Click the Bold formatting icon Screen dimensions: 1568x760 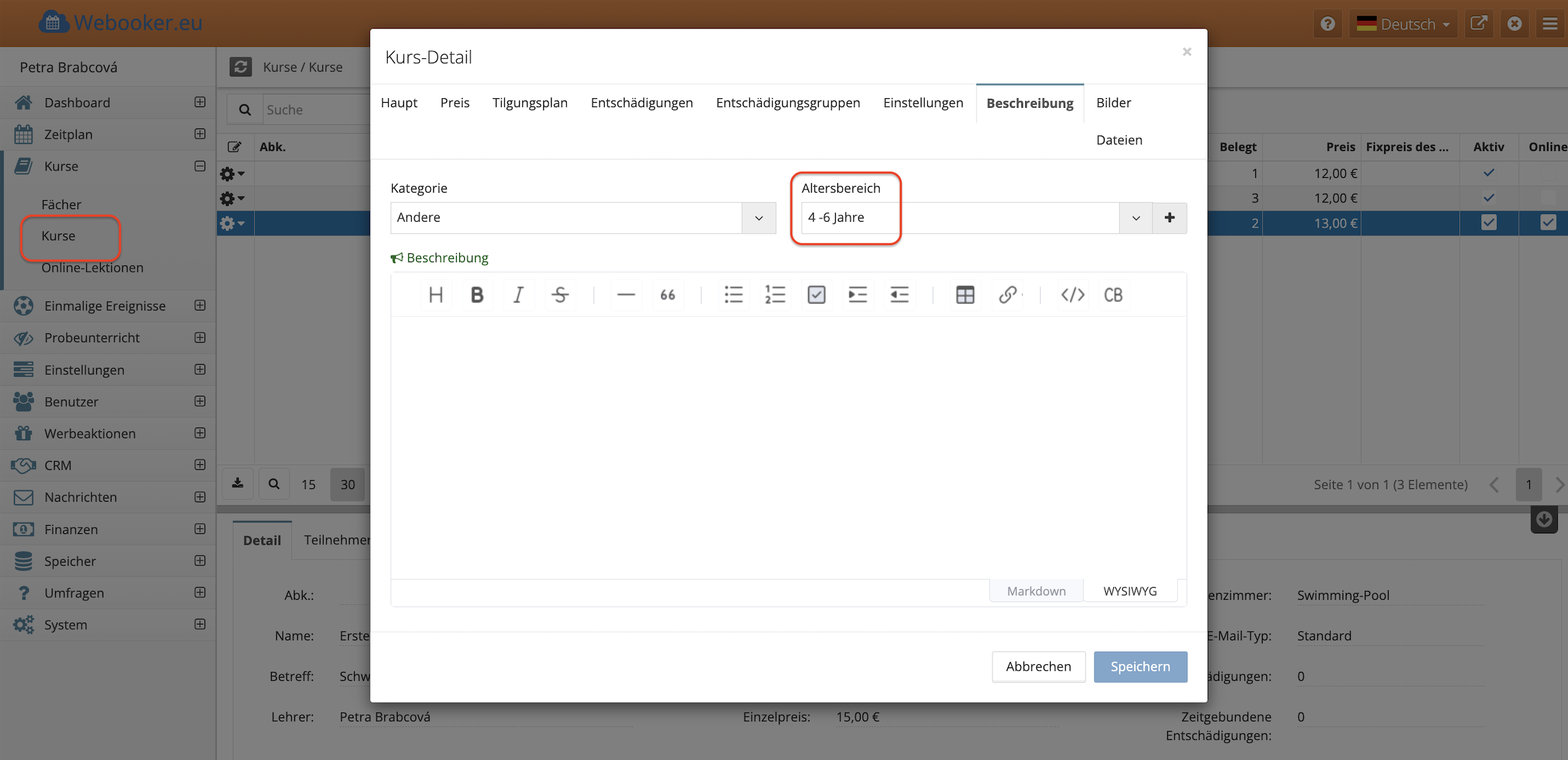click(x=477, y=294)
